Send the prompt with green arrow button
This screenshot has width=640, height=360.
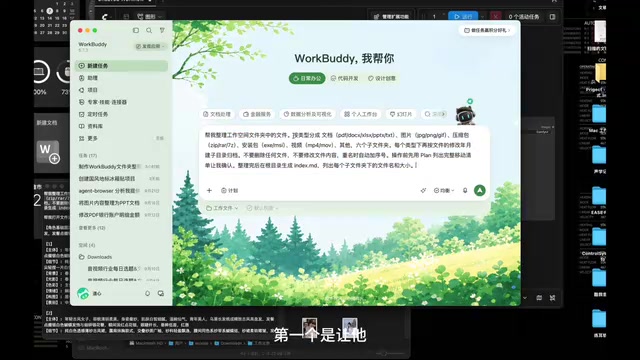tap(480, 191)
